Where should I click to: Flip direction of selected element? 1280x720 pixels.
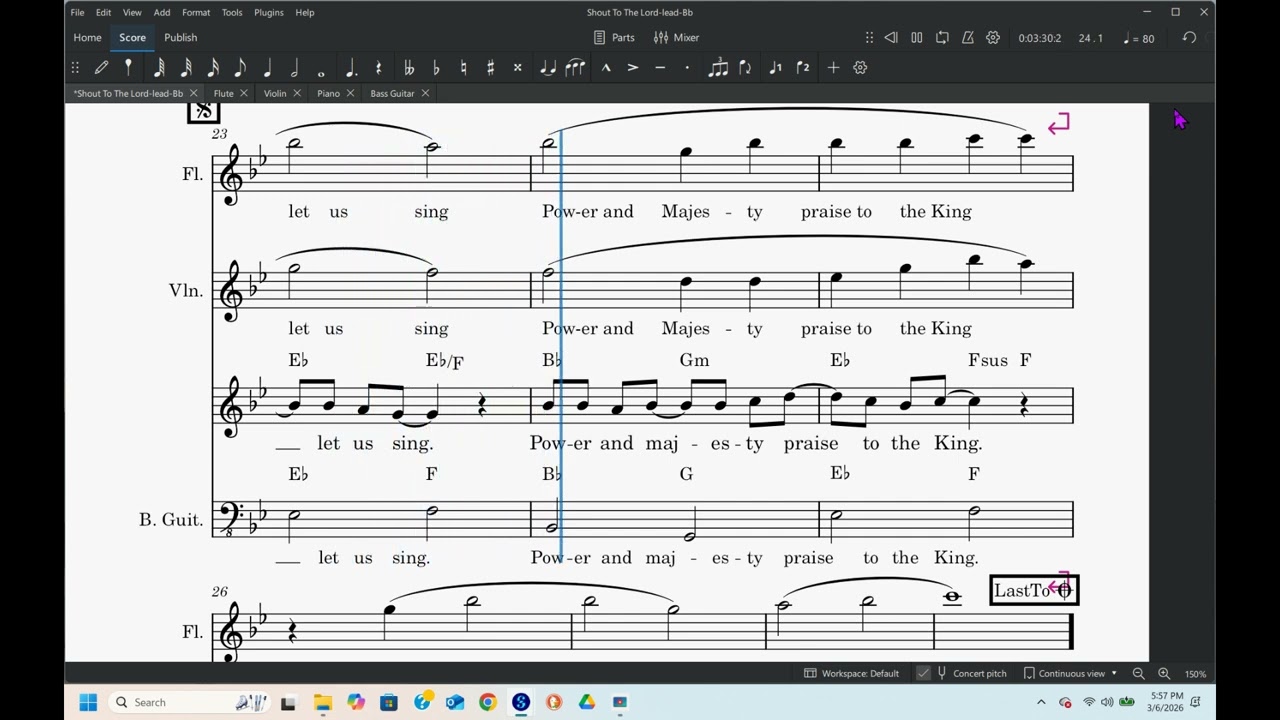pyautogui.click(x=745, y=67)
